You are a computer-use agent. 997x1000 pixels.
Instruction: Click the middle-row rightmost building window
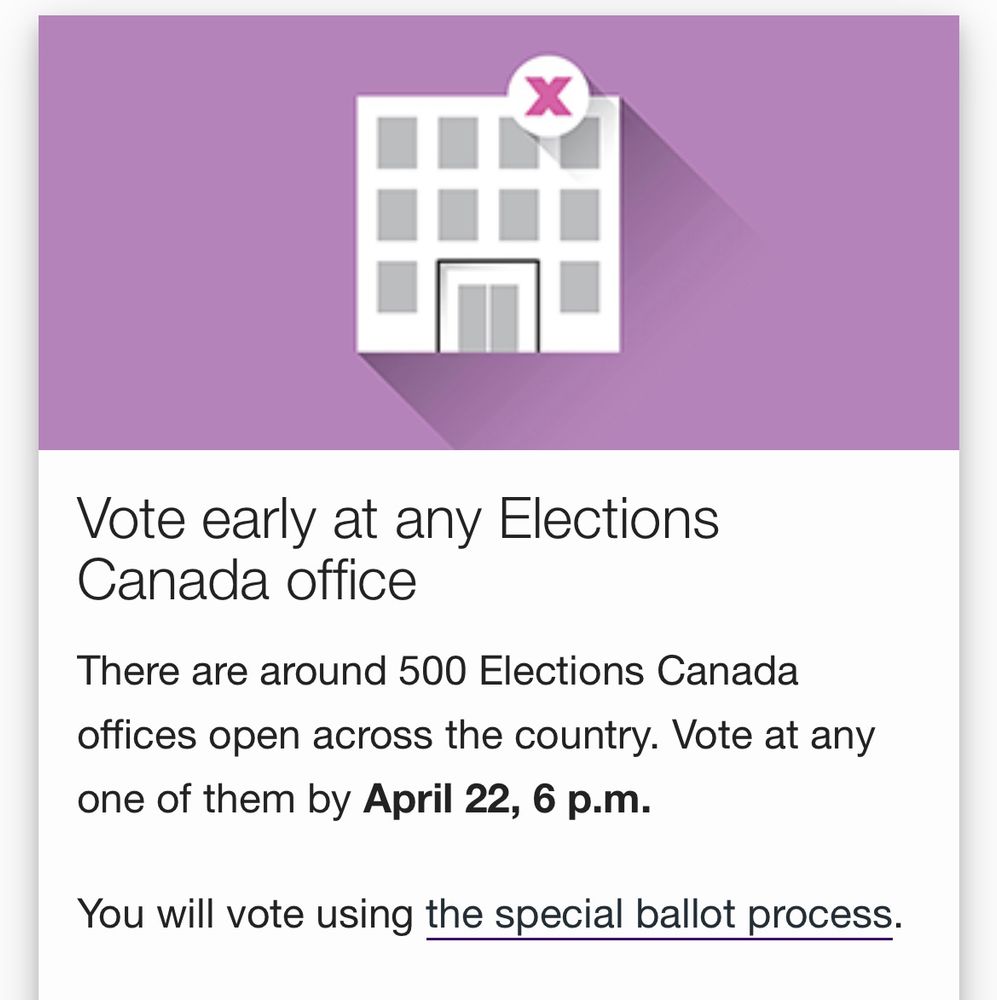[x=580, y=215]
